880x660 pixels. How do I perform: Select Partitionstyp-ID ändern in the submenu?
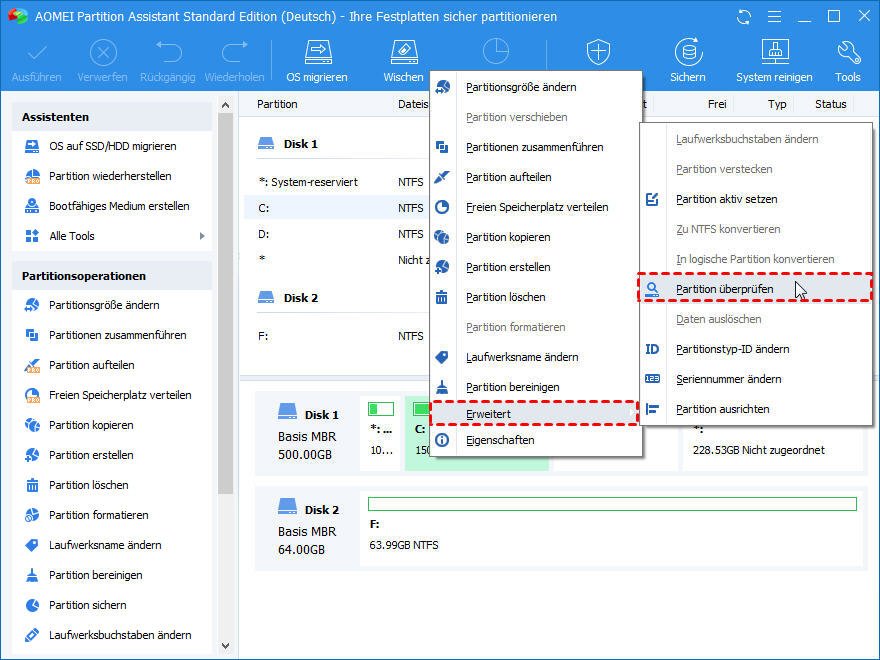click(x=755, y=349)
